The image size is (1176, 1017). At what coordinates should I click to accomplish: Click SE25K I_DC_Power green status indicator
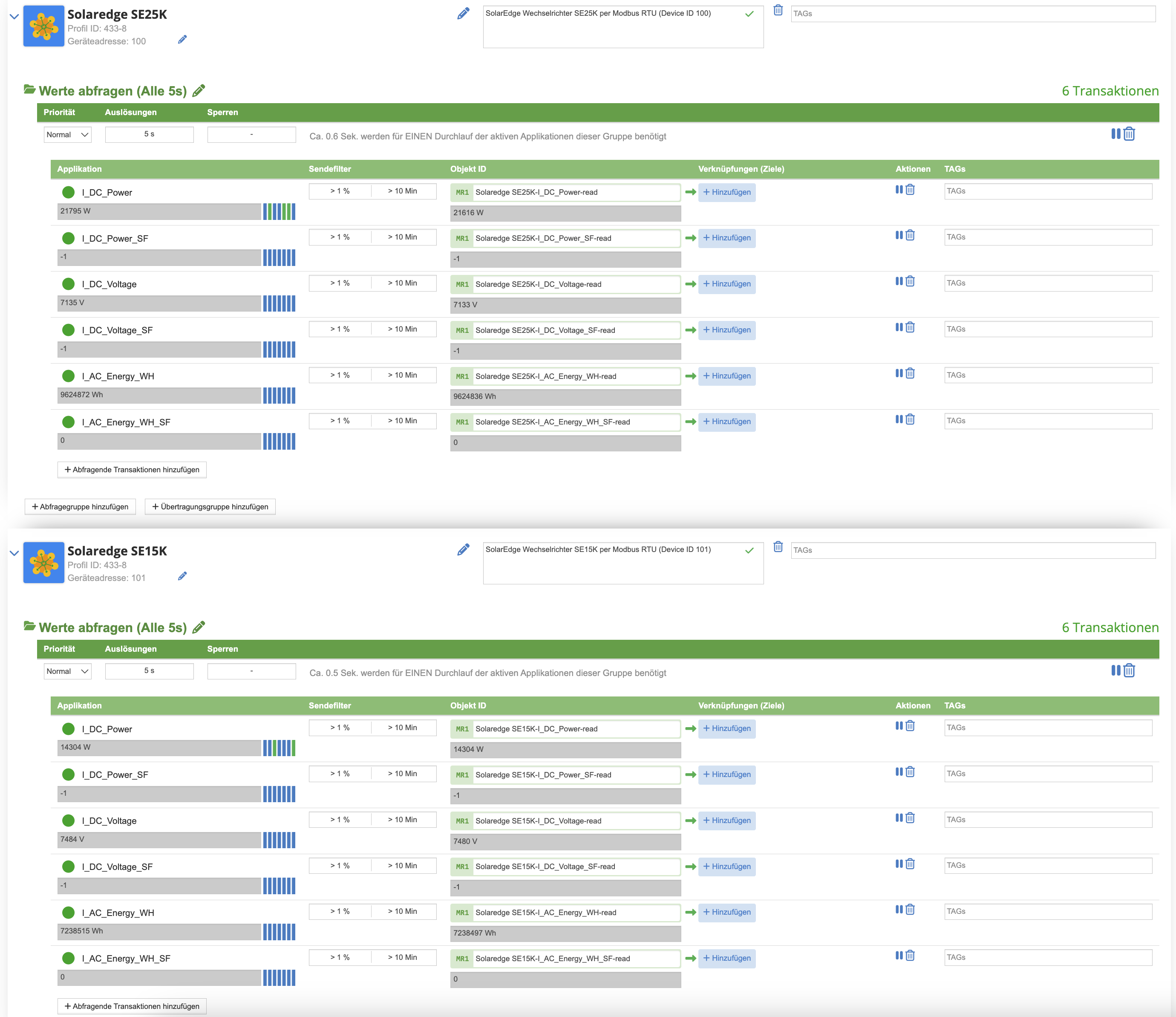68,192
